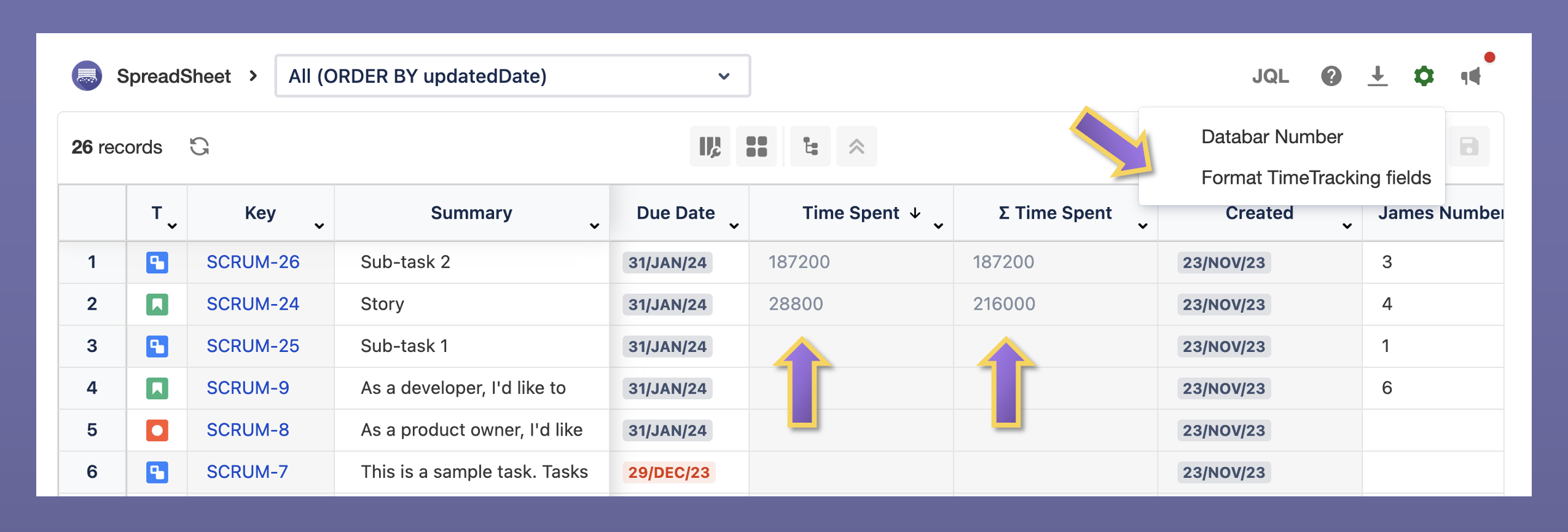The height and width of the screenshot is (532, 1568).
Task: Click the help question mark icon
Action: coord(1331,76)
